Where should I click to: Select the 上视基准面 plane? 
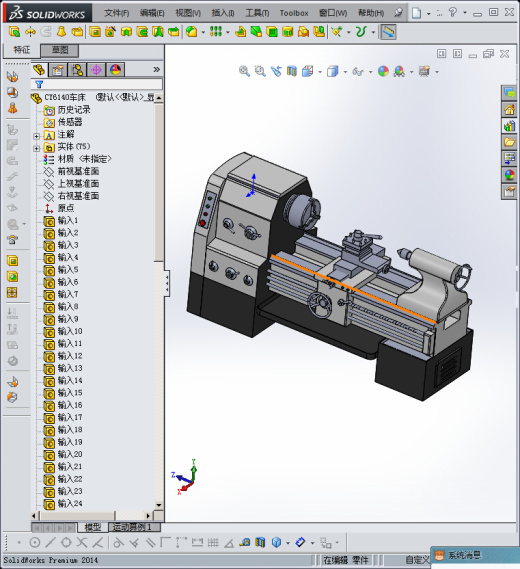point(78,184)
